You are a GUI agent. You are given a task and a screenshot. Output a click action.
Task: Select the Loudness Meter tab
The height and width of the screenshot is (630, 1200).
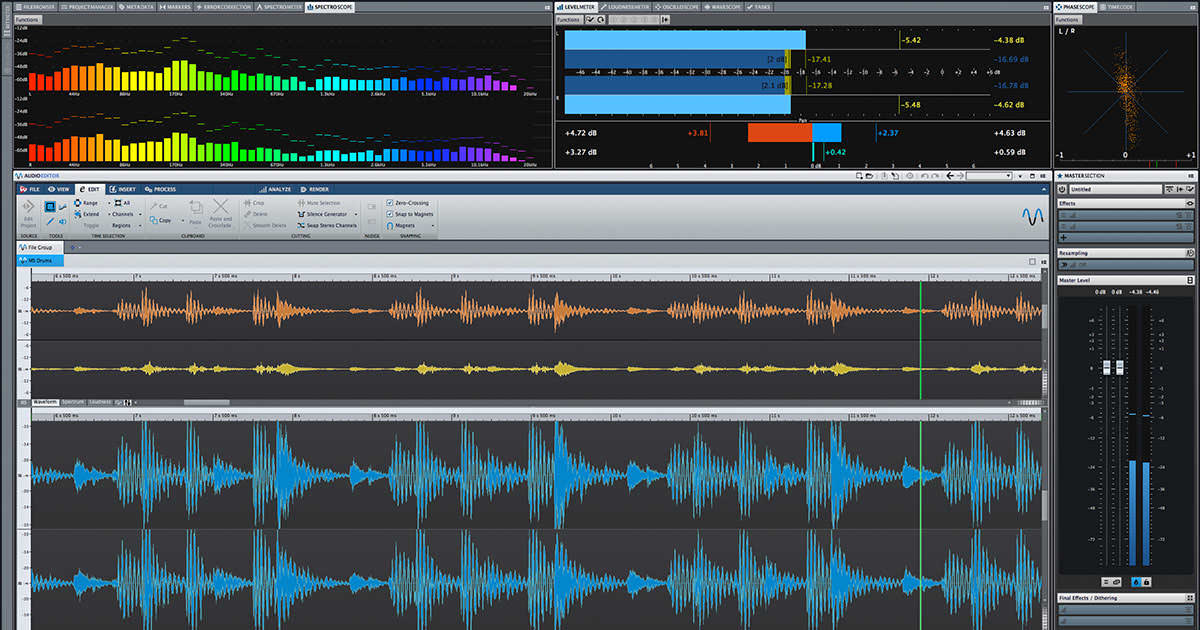625,6
